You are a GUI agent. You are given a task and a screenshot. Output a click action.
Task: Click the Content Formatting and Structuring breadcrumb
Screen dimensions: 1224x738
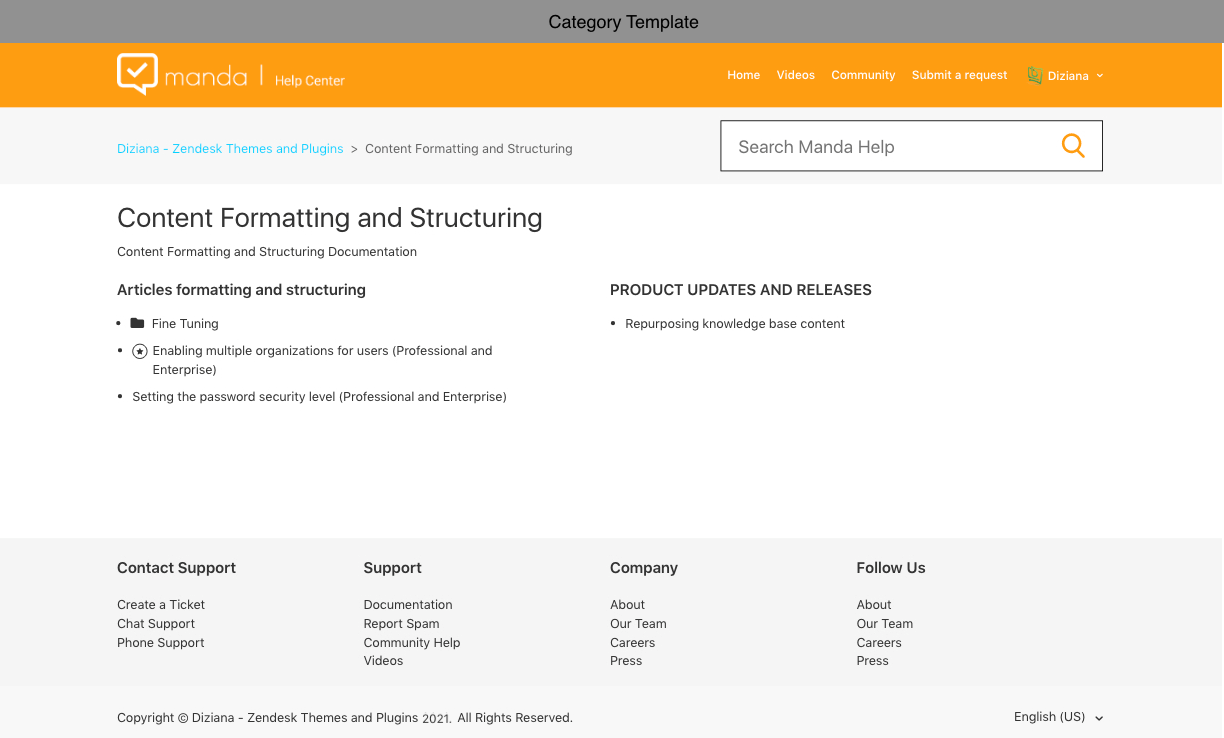point(469,148)
